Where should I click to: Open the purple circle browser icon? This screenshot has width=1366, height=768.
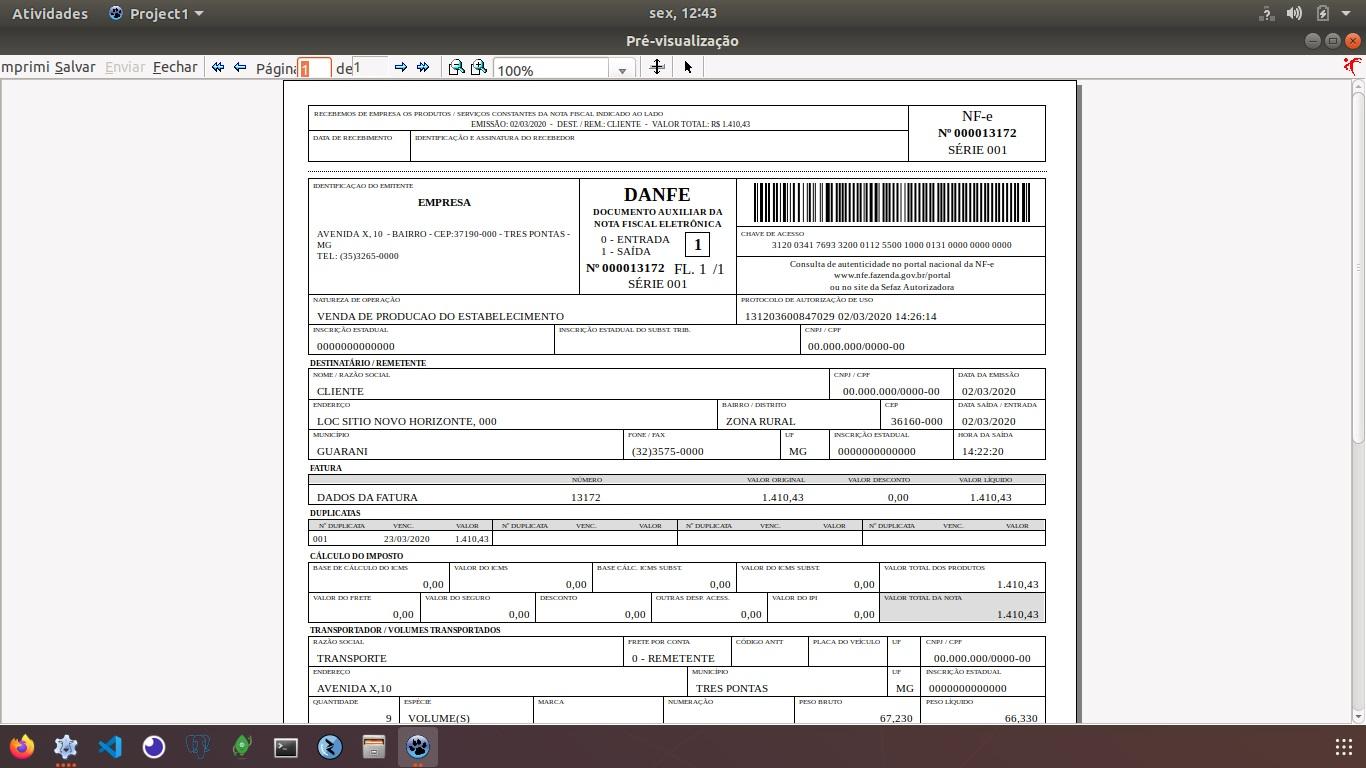154,747
